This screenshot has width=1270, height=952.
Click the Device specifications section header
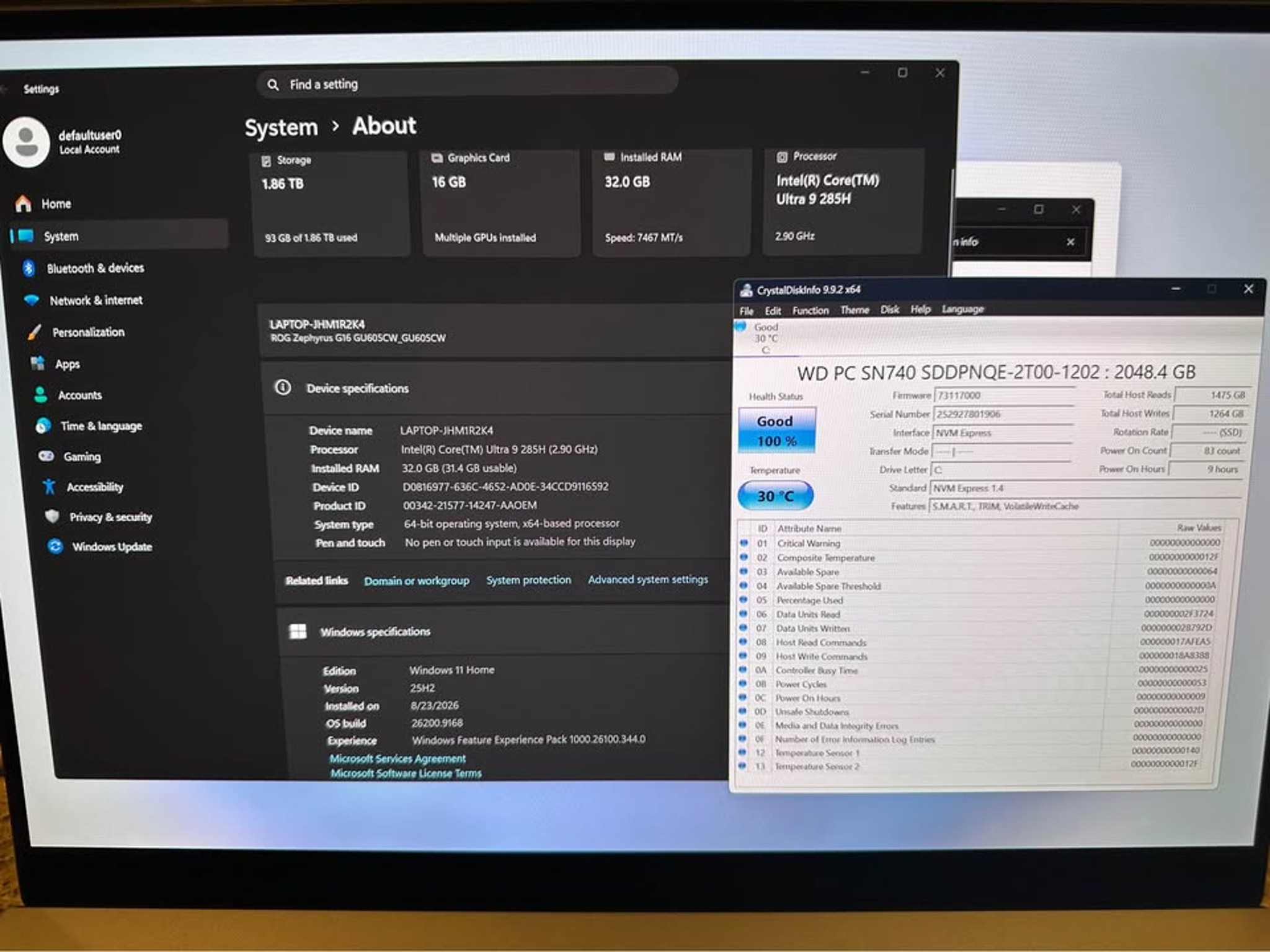(x=495, y=387)
